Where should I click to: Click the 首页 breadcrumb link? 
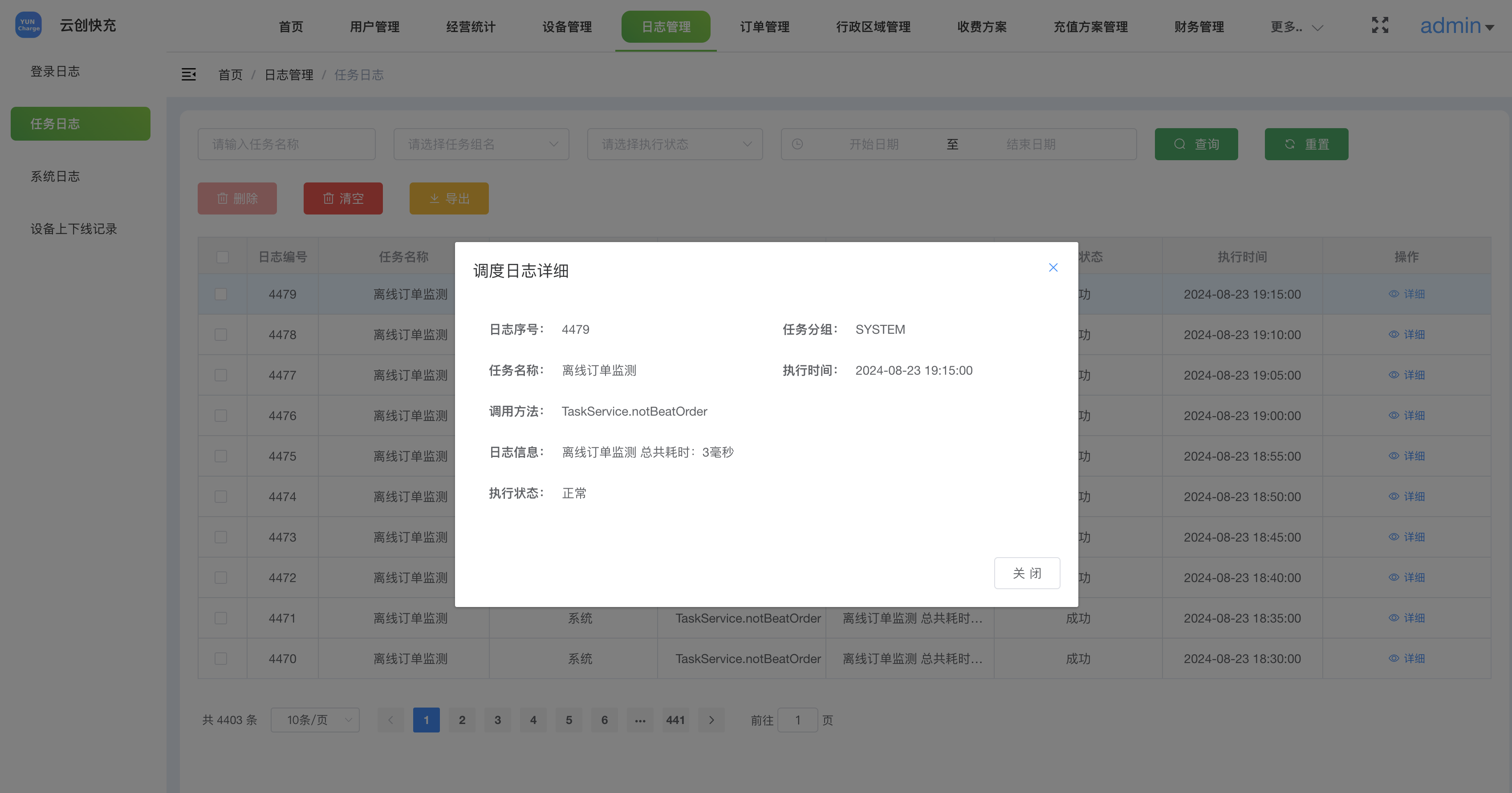(230, 75)
